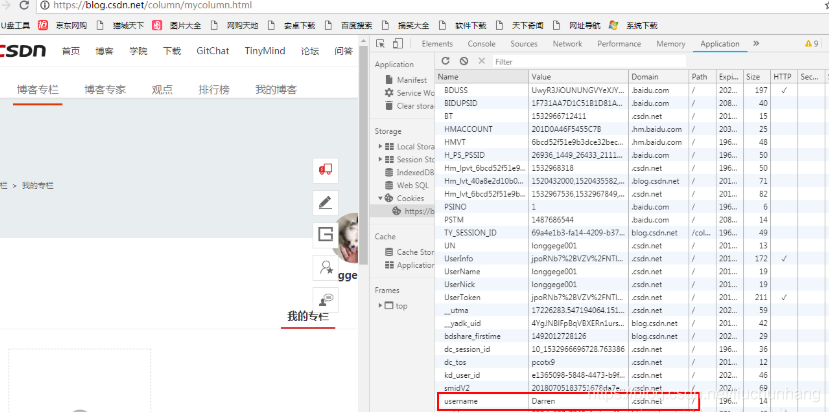Sort cookies by the Name column header

click(481, 77)
